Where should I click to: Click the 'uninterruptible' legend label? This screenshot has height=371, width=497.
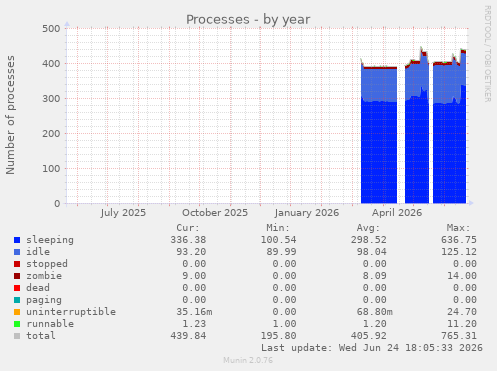(x=71, y=312)
